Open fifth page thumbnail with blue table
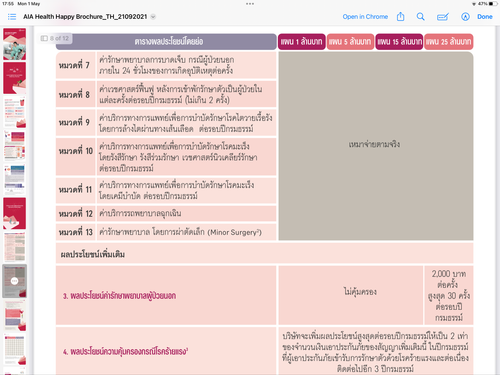Image resolution: width=500 pixels, height=375 pixels. pyautogui.click(x=14, y=180)
